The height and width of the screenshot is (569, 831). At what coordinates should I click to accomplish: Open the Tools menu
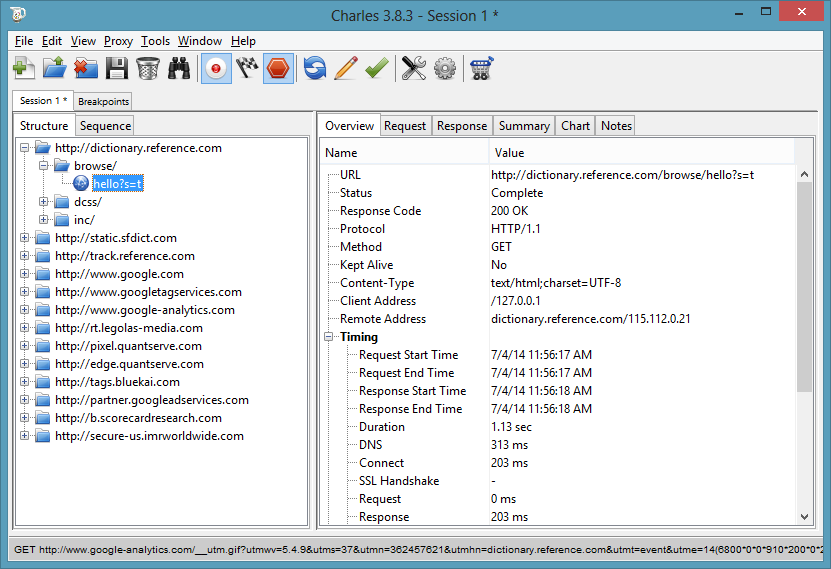tap(155, 41)
